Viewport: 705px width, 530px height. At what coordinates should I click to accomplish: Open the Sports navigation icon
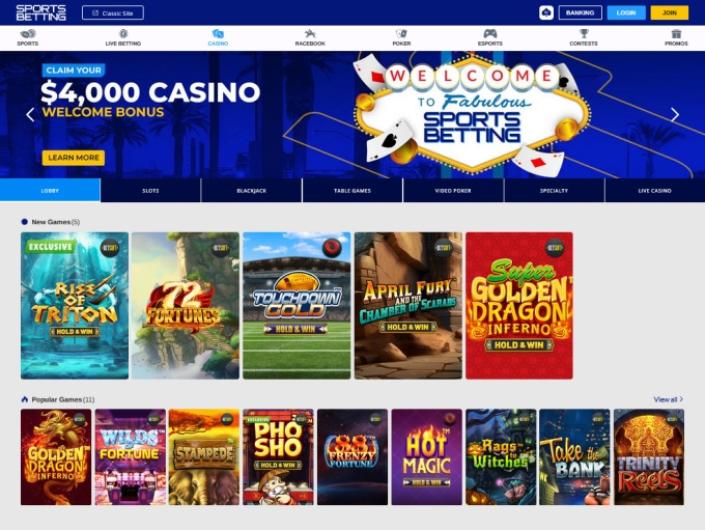[x=28, y=33]
